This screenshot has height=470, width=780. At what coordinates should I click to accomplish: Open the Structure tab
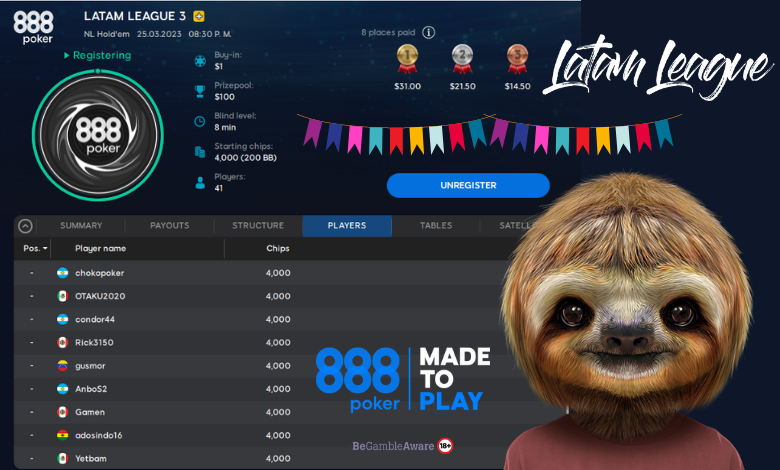point(258,226)
